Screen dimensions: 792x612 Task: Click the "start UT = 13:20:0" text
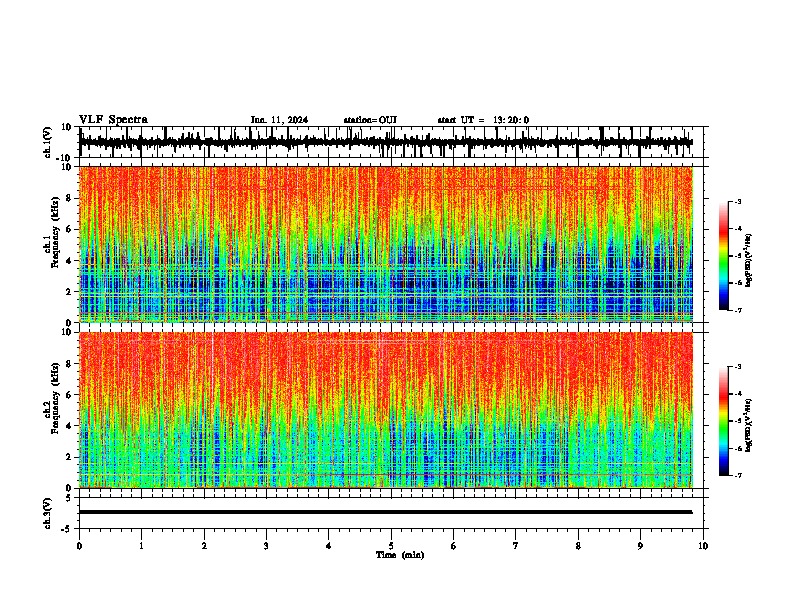pyautogui.click(x=483, y=120)
